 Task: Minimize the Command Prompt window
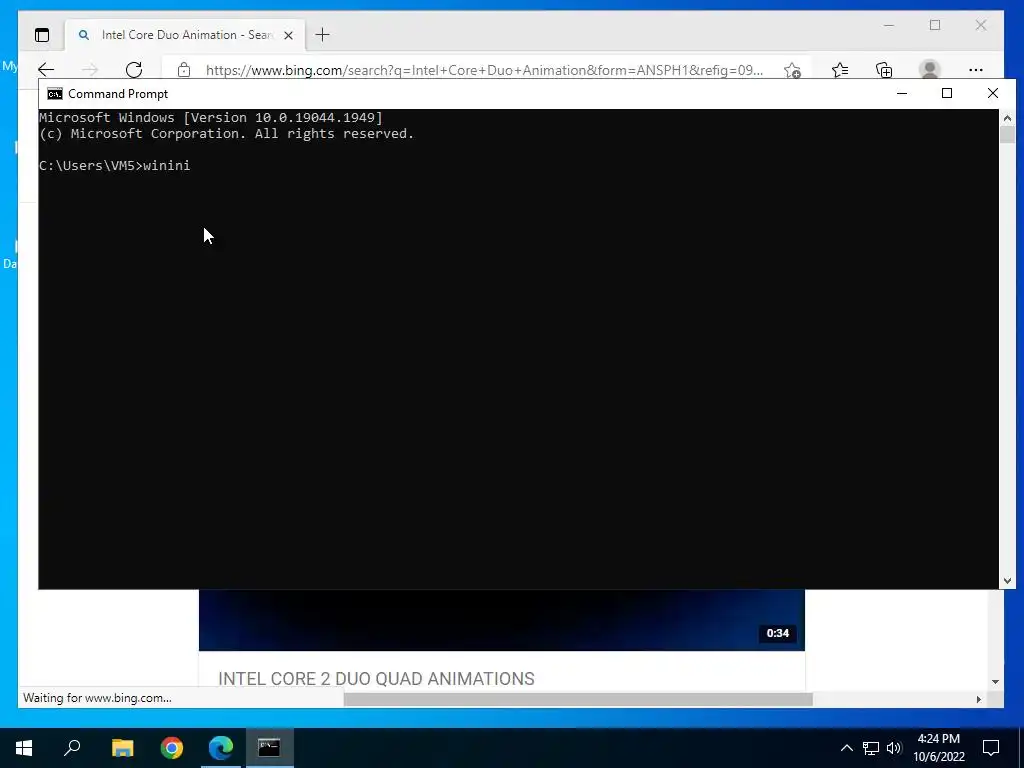point(902,93)
